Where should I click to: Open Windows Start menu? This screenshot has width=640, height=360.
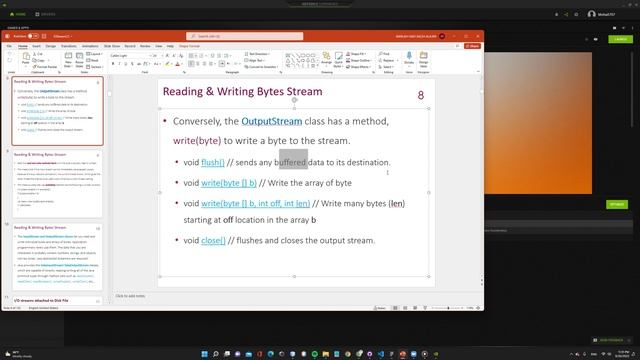point(204,354)
